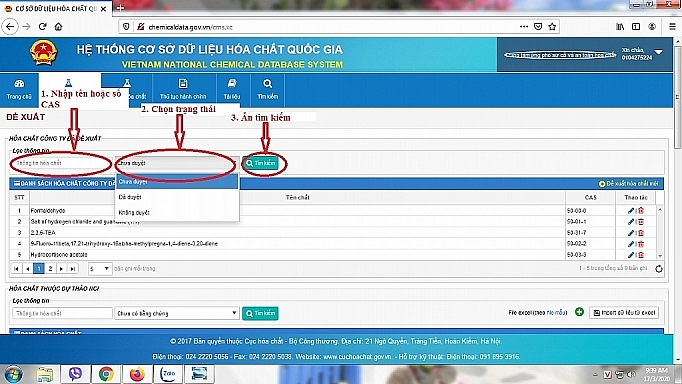Click the address bar URL chemicaldata.gov.vn

point(191,27)
